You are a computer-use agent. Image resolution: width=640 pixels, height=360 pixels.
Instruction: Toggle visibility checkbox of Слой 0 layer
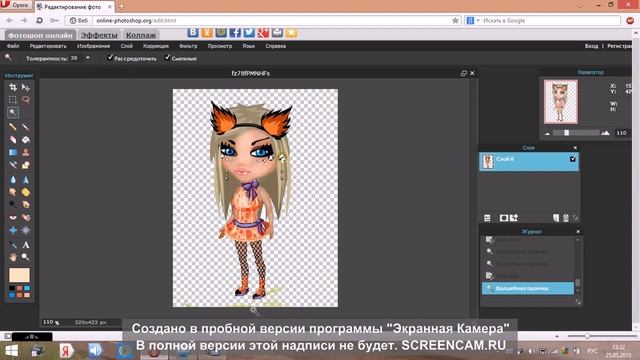click(x=573, y=159)
